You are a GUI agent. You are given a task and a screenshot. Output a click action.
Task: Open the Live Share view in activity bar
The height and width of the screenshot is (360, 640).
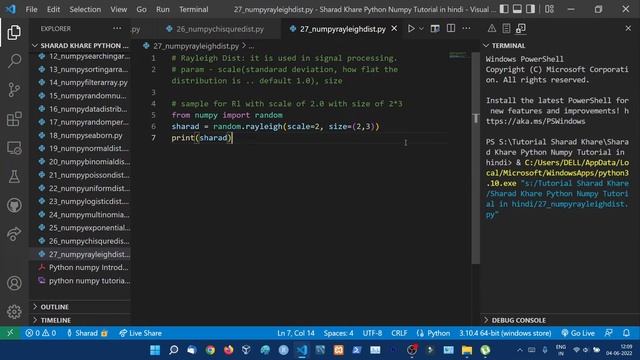coord(14,234)
